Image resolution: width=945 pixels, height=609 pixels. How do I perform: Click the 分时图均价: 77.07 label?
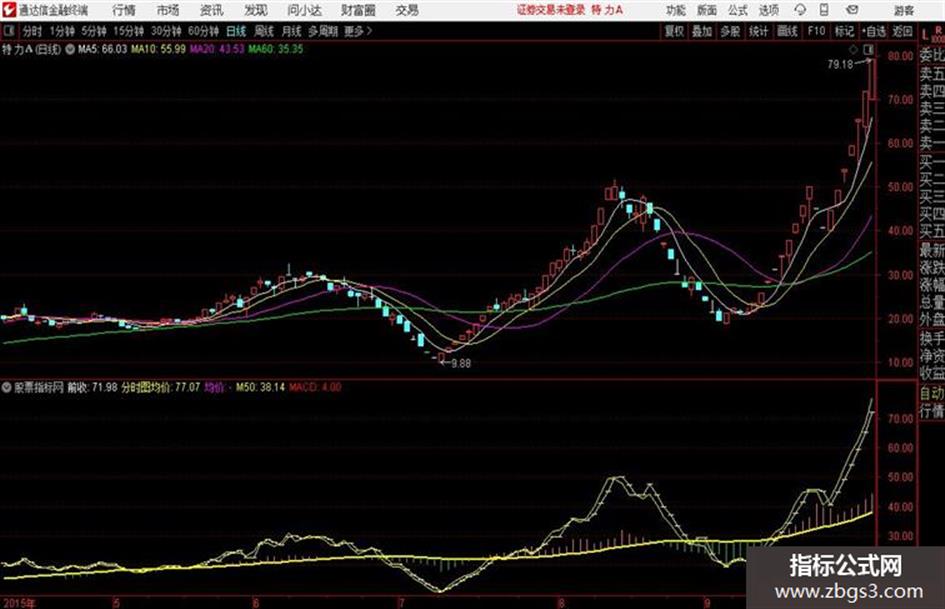pos(160,387)
